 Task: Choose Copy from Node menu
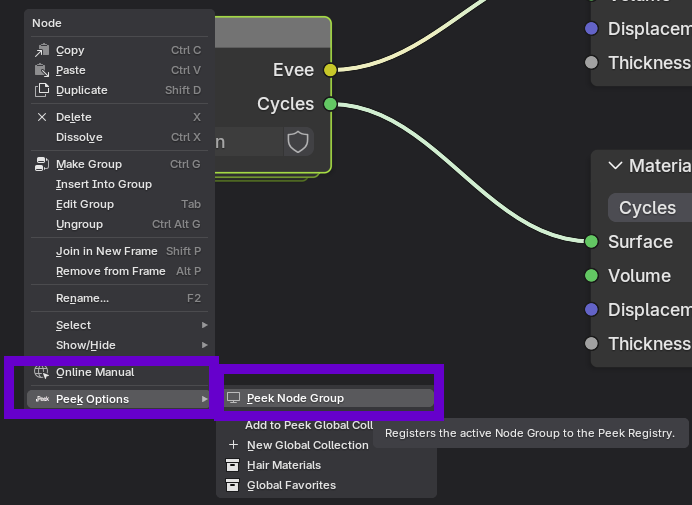[x=118, y=50]
